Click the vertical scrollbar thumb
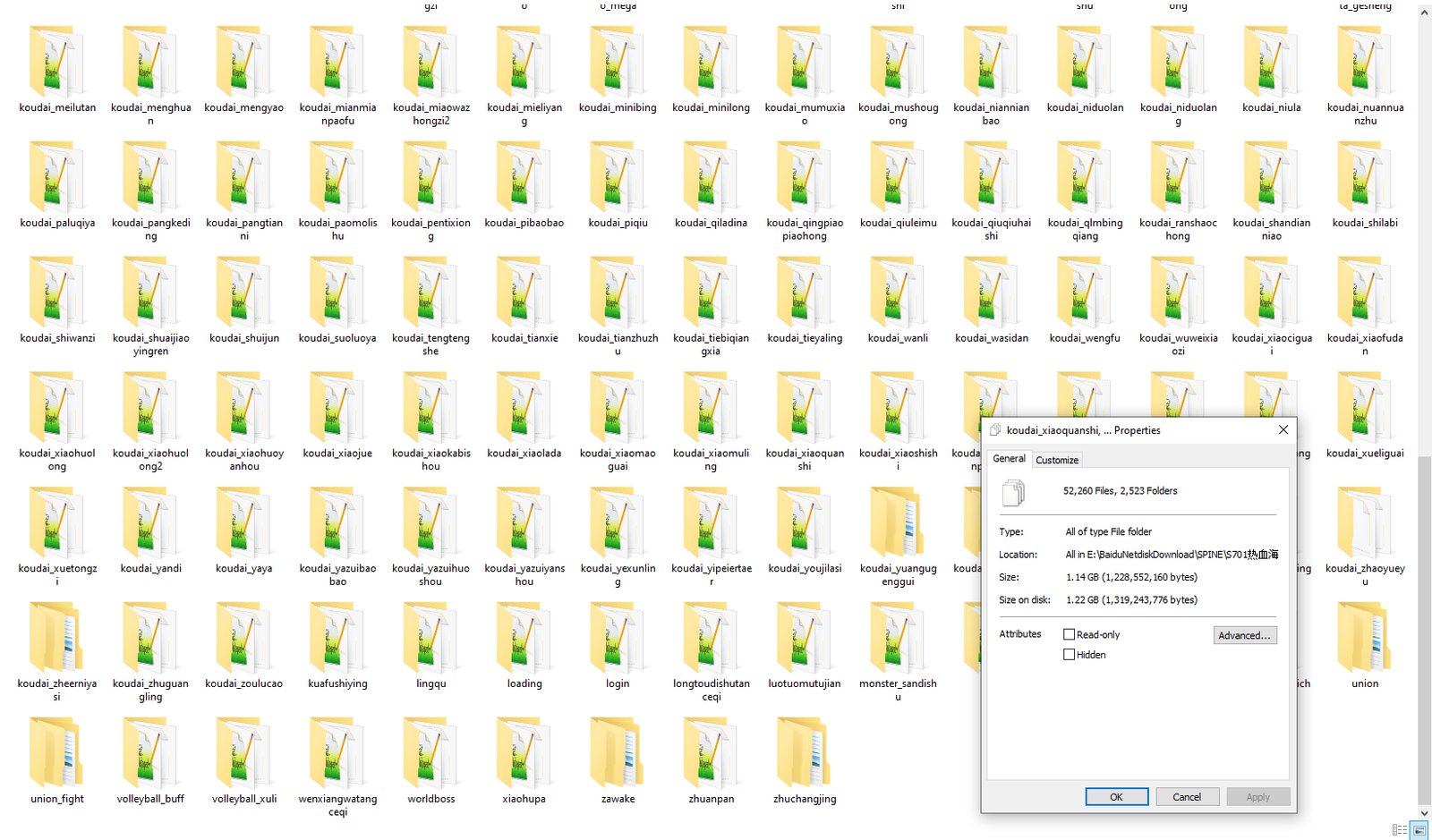The image size is (1432, 840). 1424,626
